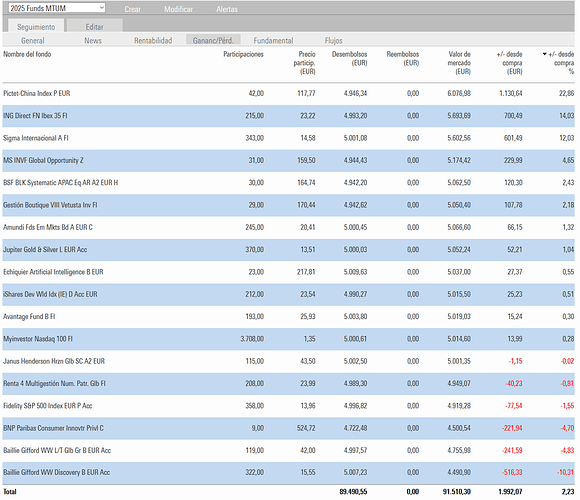The image size is (580, 500).
Task: Open Echiquier Artificial Intelligence B EUR fund
Action: coord(53,272)
